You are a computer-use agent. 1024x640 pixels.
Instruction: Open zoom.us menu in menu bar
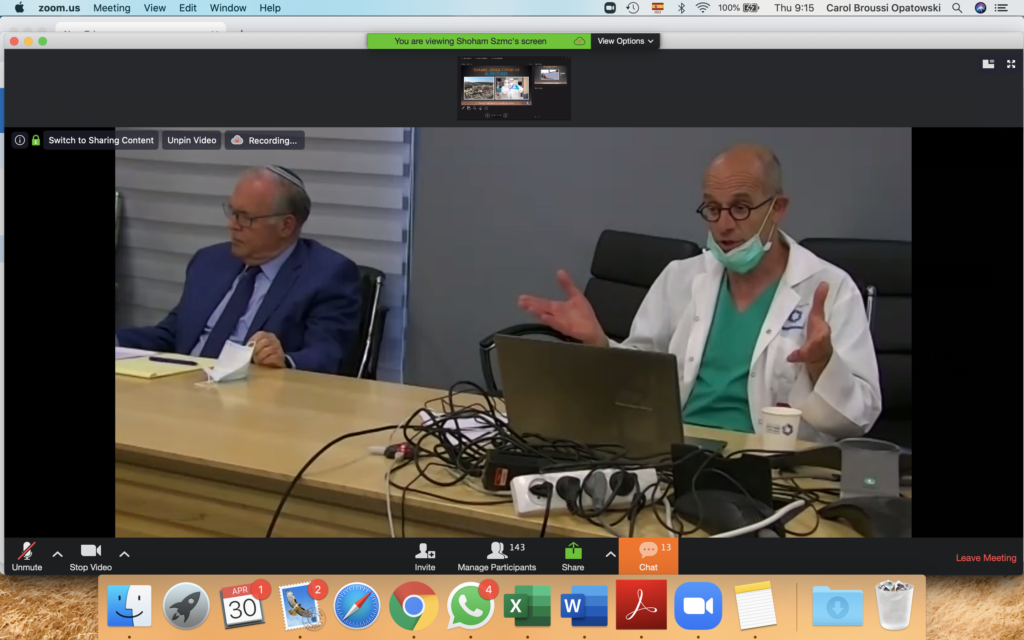59,8
